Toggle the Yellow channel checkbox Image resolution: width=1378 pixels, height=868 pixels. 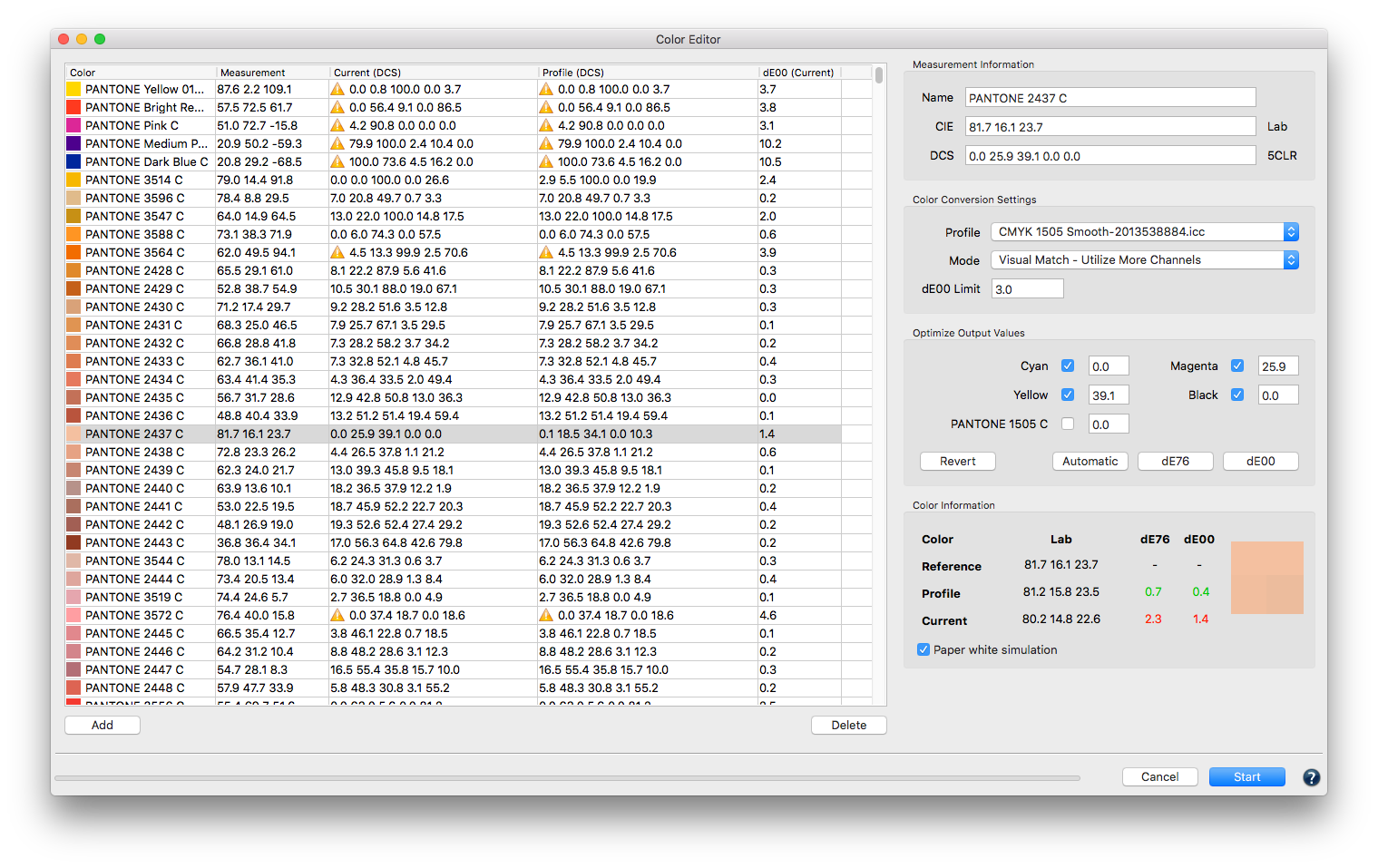[x=1068, y=395]
